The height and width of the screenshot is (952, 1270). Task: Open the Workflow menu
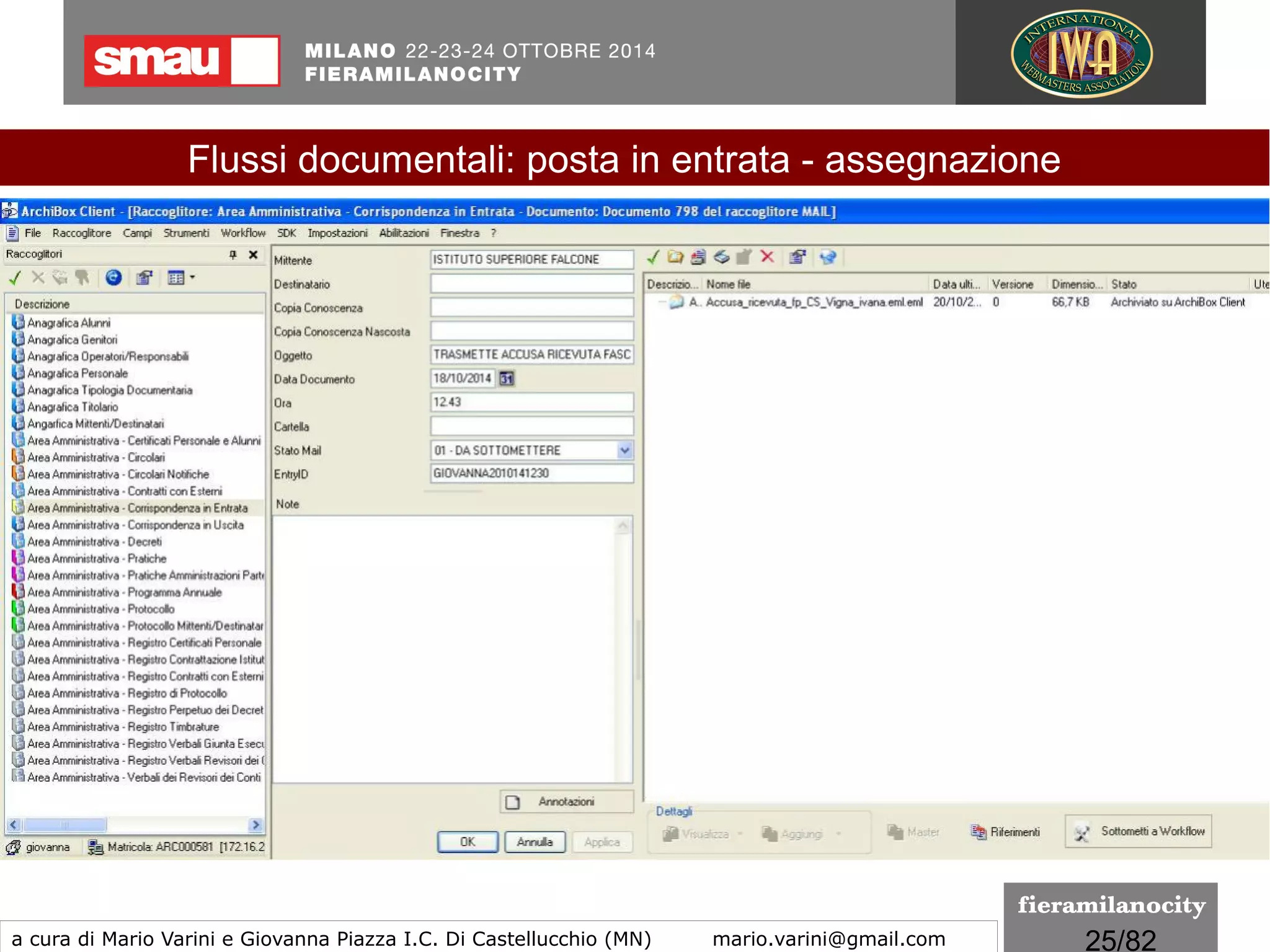coord(243,233)
